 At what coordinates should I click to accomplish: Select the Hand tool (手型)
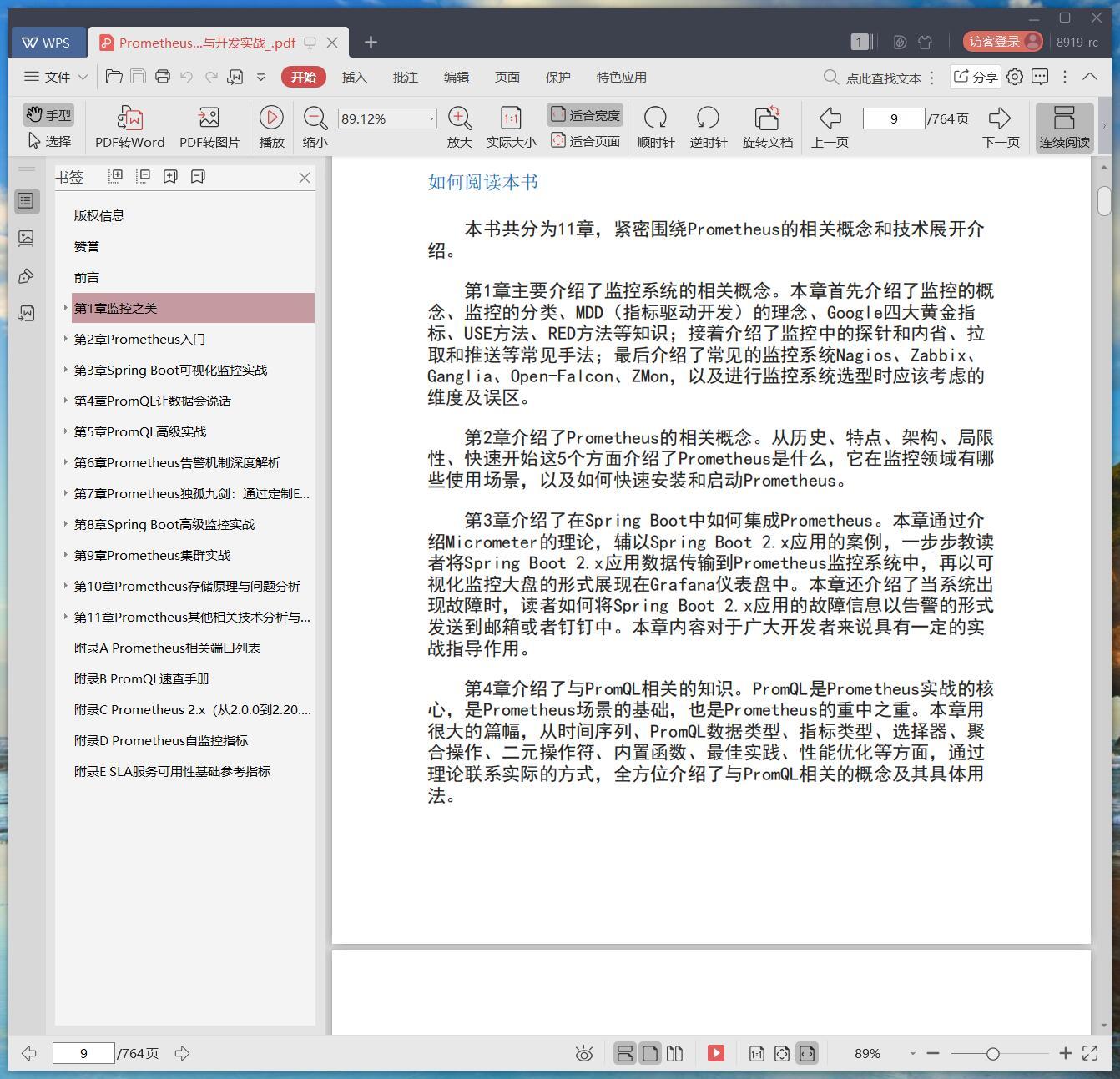click(x=48, y=115)
